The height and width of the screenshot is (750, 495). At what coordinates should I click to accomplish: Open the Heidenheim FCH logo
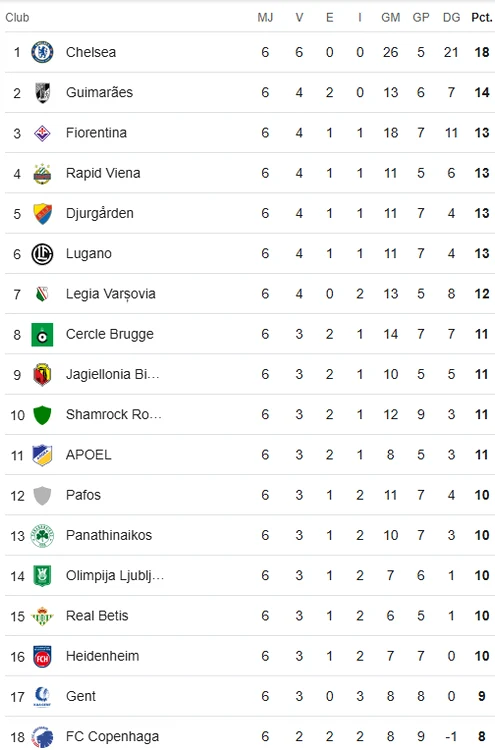coord(42,656)
